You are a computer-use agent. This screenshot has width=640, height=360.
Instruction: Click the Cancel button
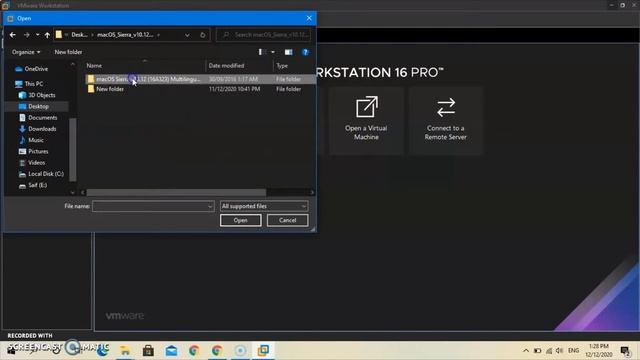[287, 220]
